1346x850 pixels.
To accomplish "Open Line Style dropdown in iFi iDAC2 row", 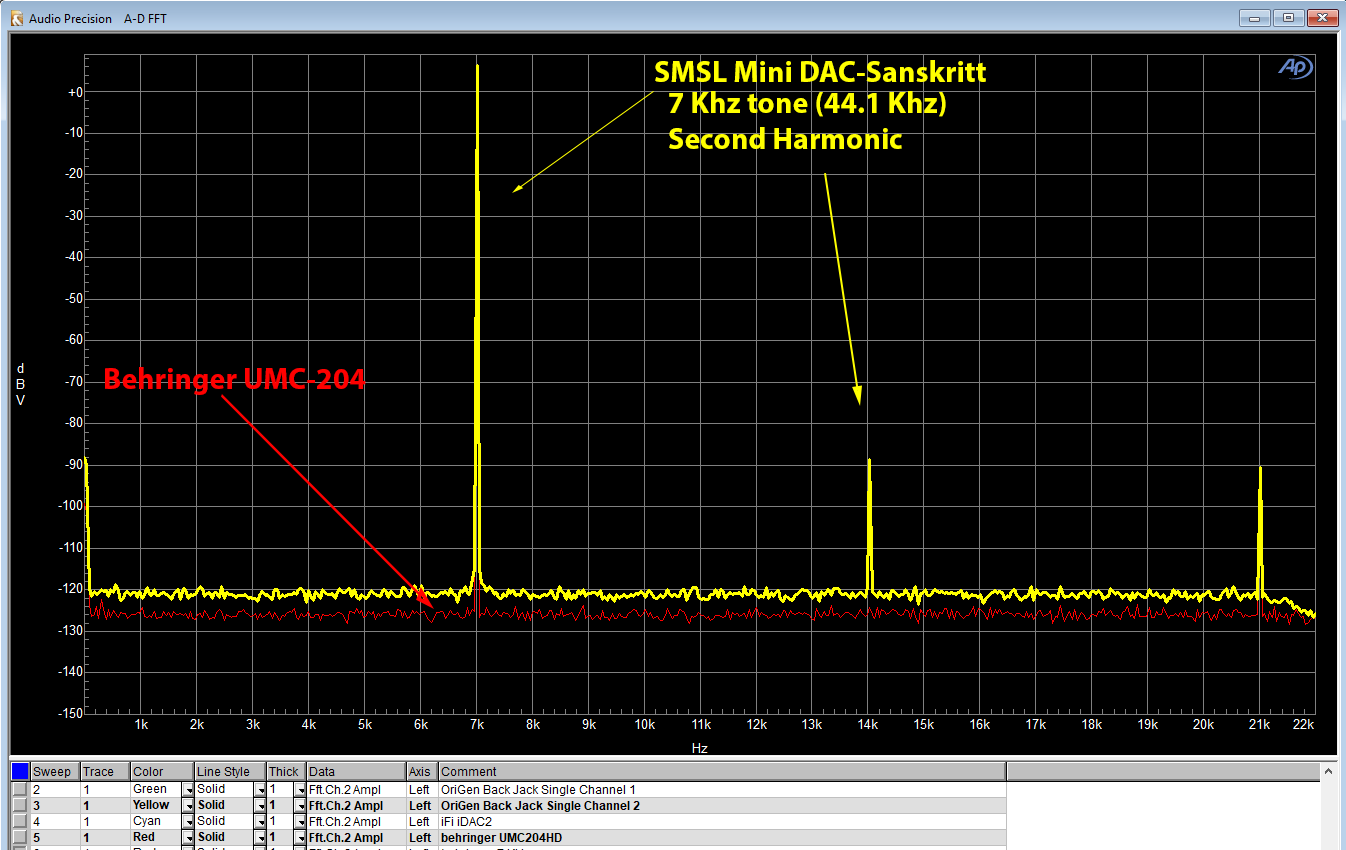I will [260, 822].
